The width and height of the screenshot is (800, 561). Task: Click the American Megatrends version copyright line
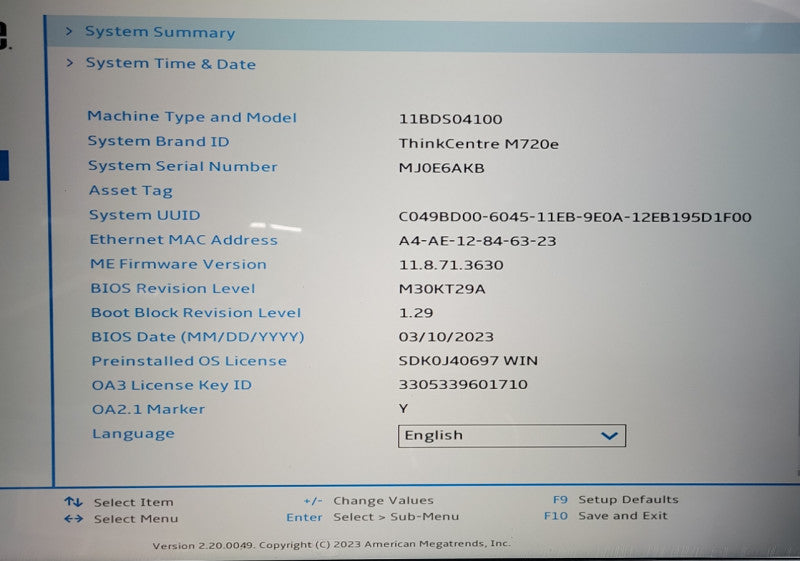331,544
